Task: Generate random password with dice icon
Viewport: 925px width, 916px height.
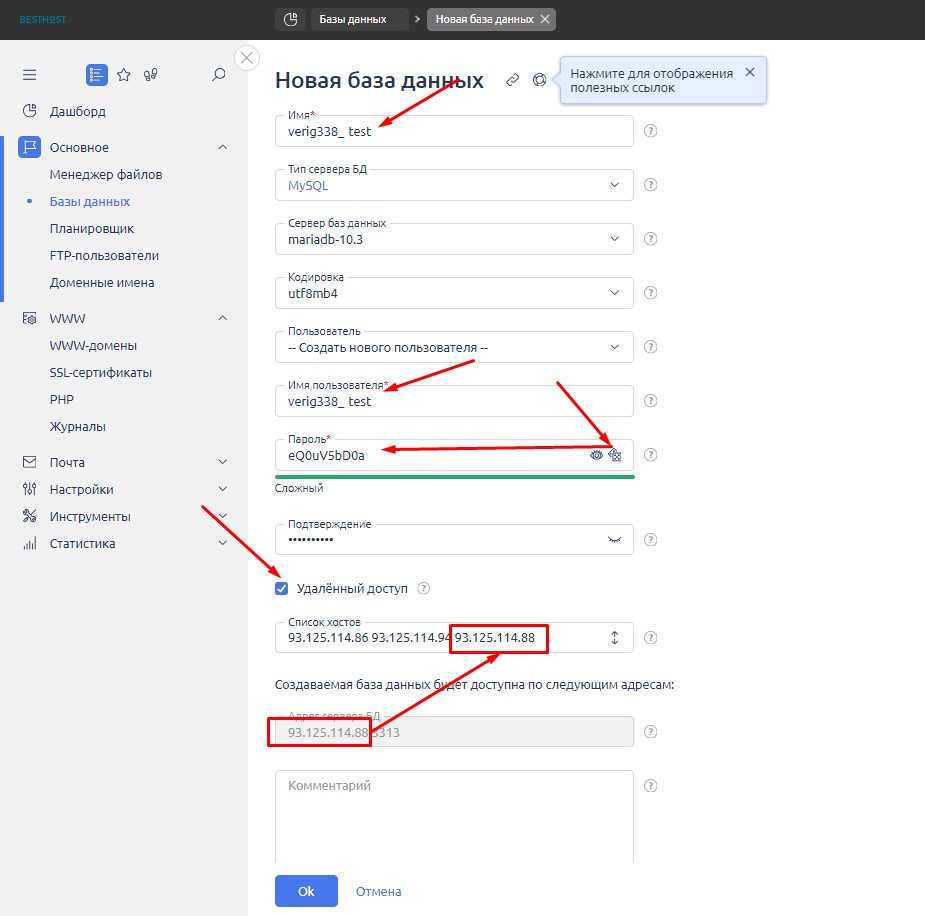Action: [x=615, y=455]
